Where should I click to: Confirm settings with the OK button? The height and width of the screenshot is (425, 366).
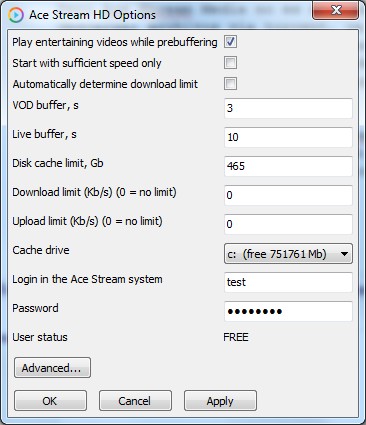tap(50, 401)
